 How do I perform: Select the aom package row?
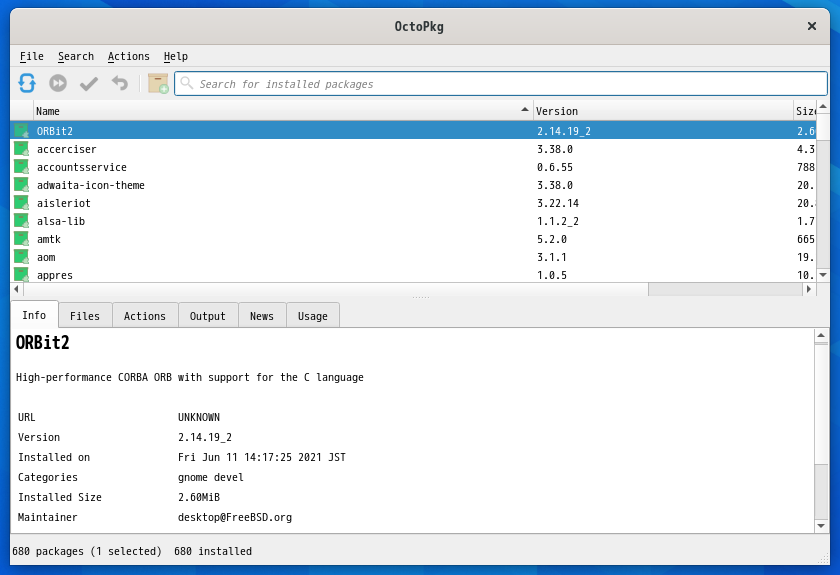[413, 257]
